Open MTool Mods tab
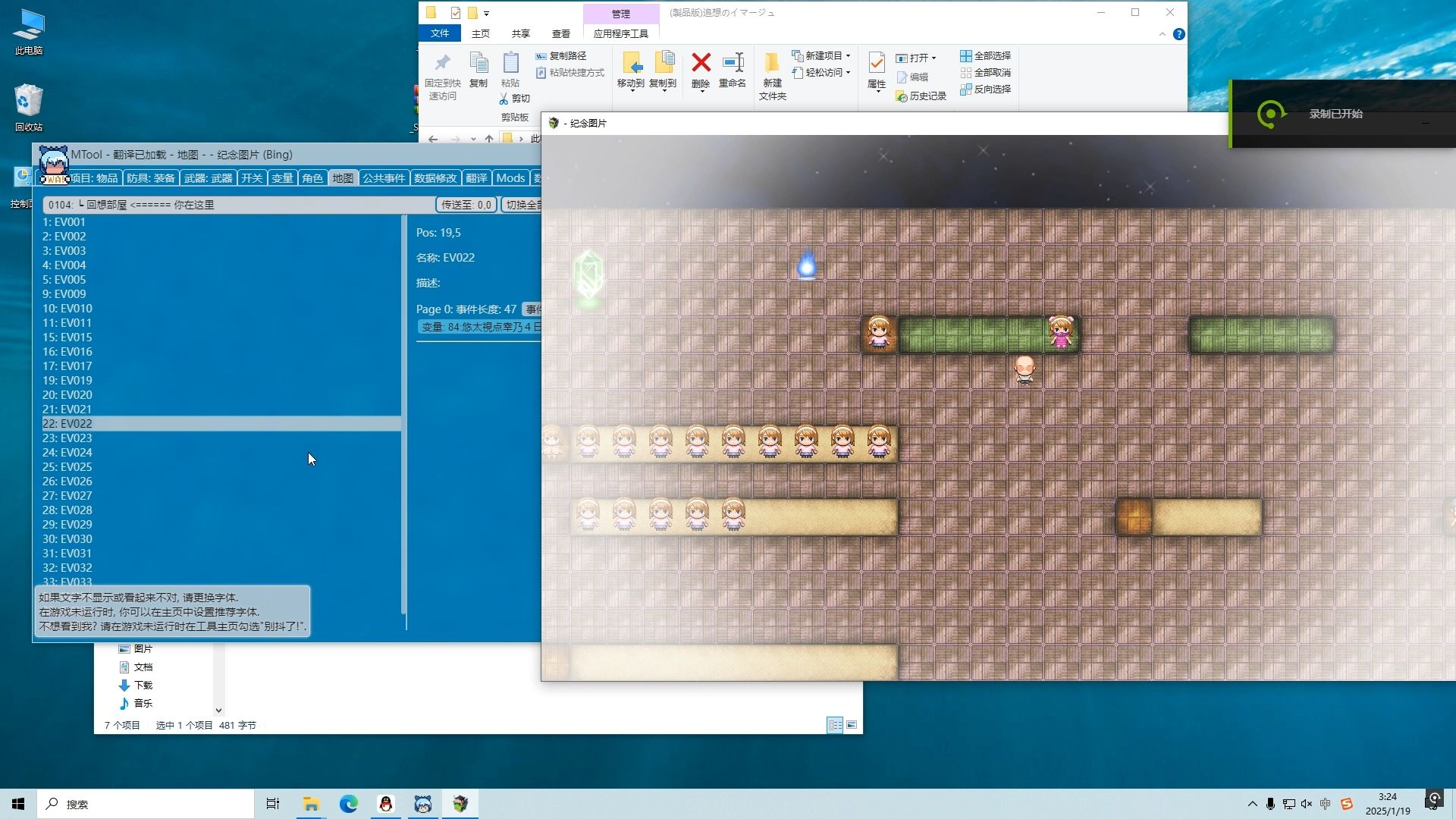The image size is (1456, 819). click(510, 178)
